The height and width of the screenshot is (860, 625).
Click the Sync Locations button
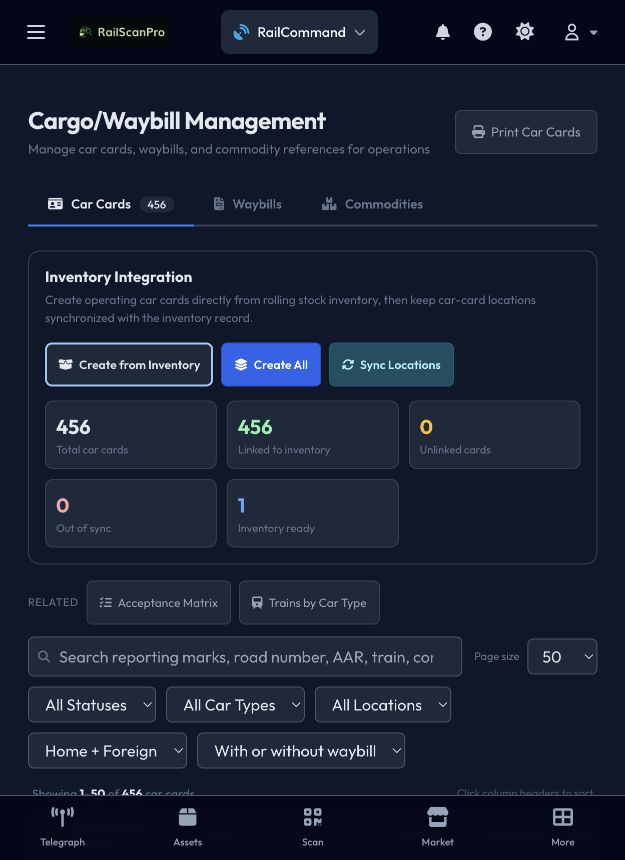pos(391,364)
